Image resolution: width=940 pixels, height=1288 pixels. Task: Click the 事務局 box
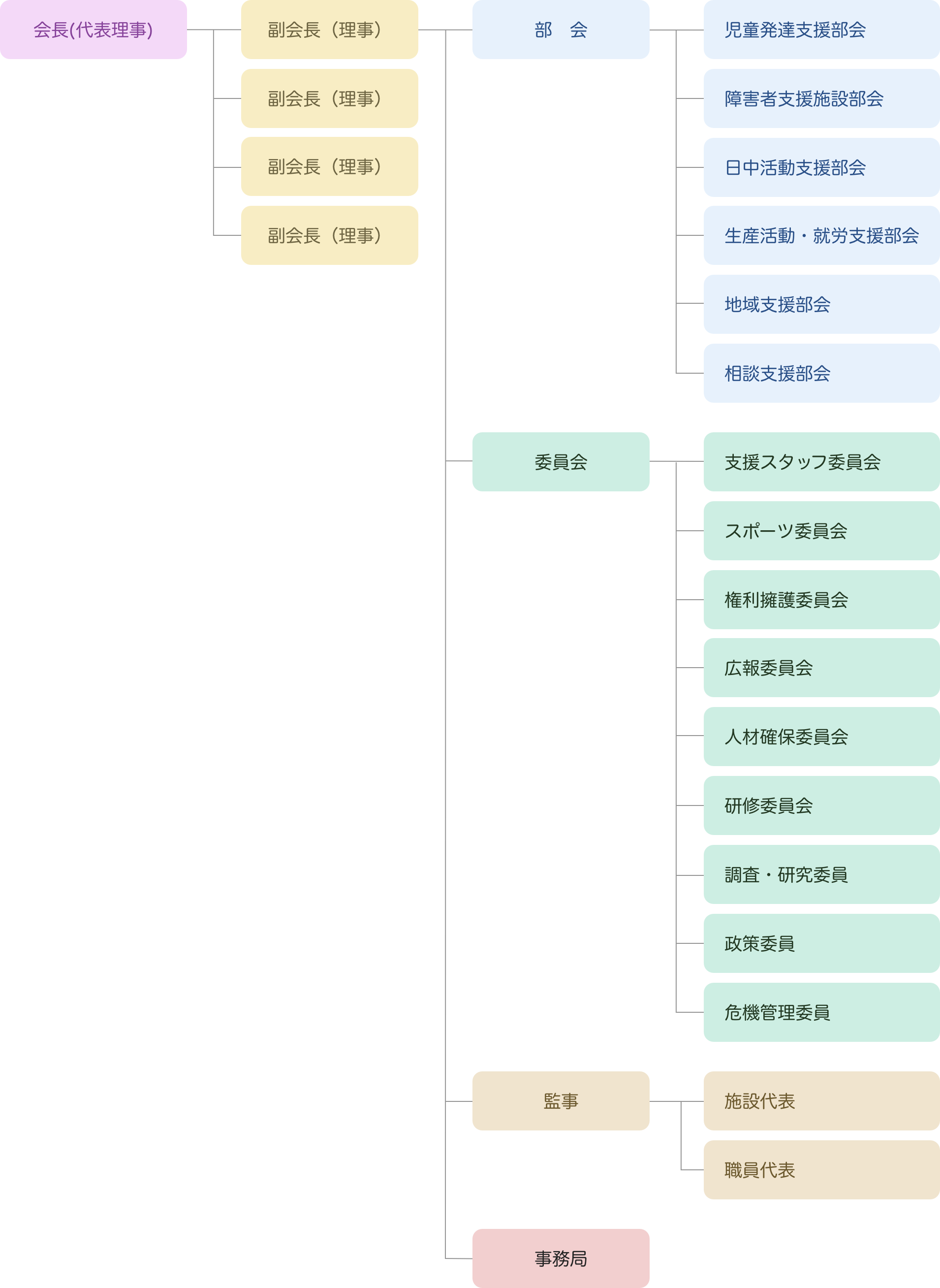(561, 1258)
